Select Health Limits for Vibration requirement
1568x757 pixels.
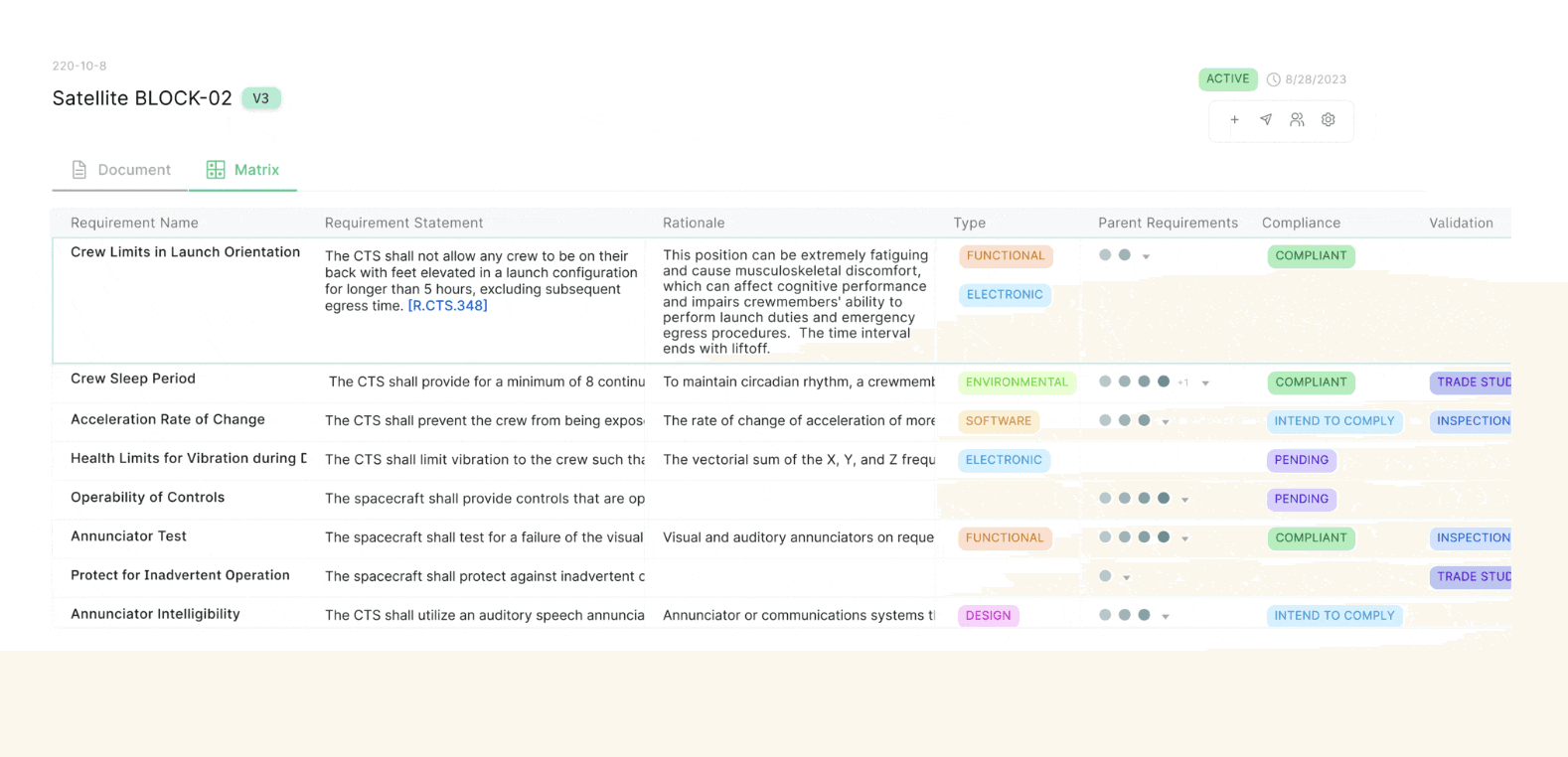click(188, 458)
